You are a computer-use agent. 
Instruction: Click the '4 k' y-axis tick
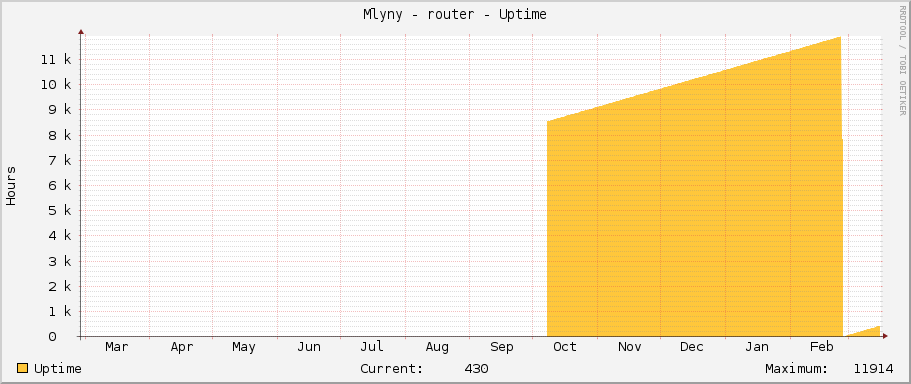point(60,236)
